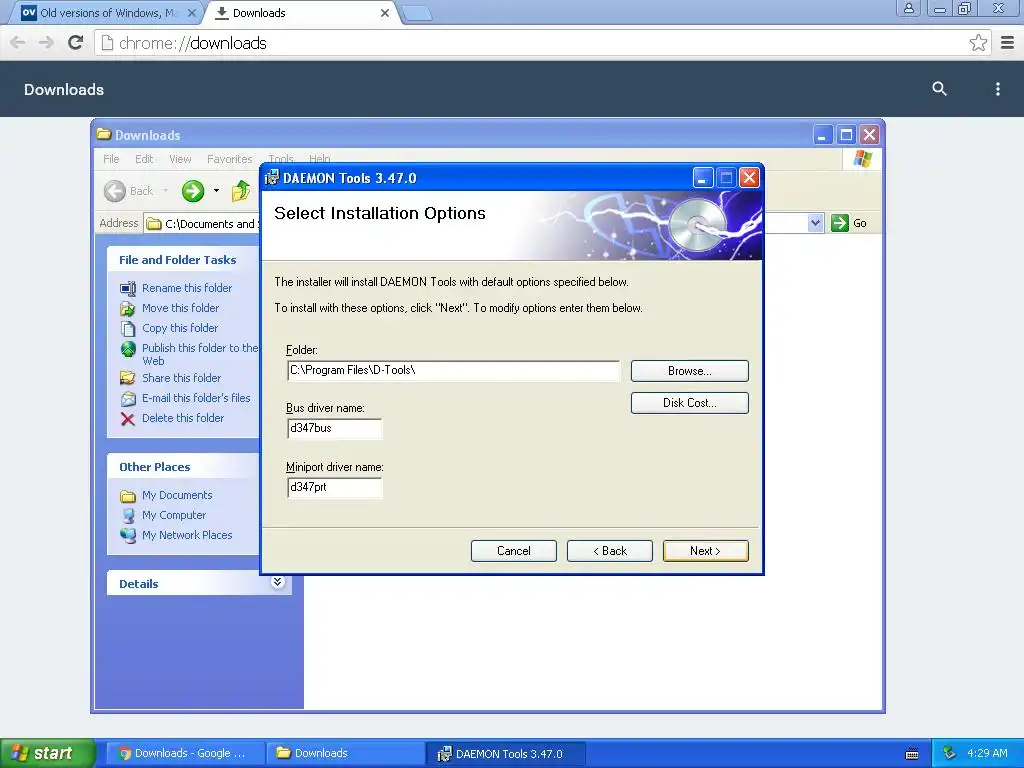
Task: Maximize the Downloads Explorer window
Action: tap(846, 135)
